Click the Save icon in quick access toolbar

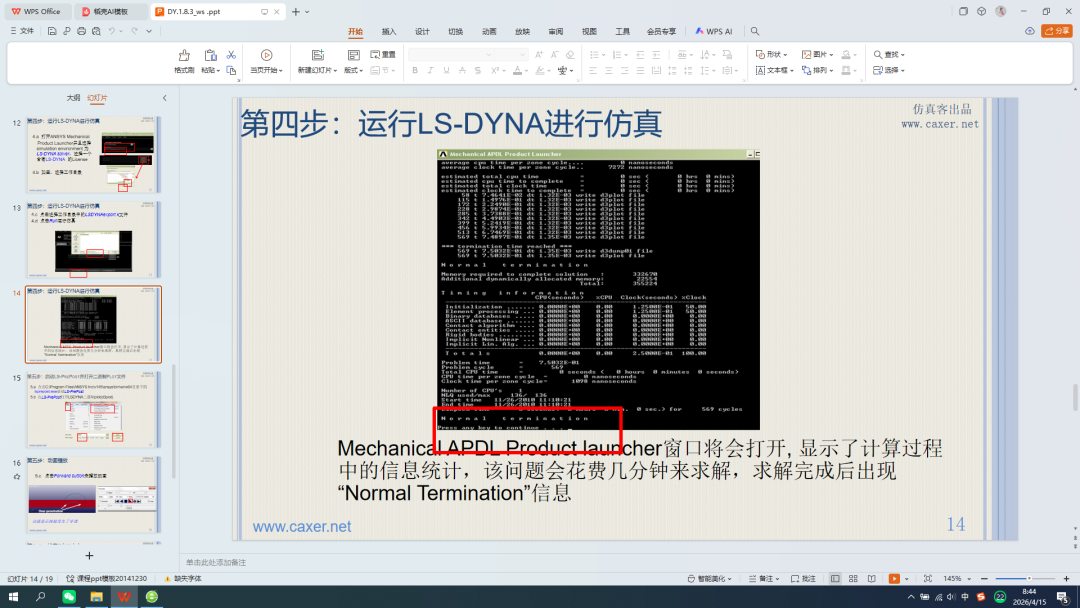(52, 31)
